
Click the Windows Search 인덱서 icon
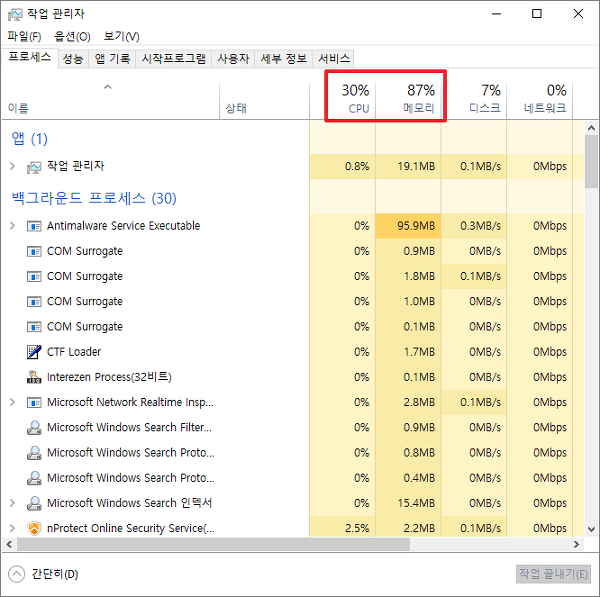(34, 503)
